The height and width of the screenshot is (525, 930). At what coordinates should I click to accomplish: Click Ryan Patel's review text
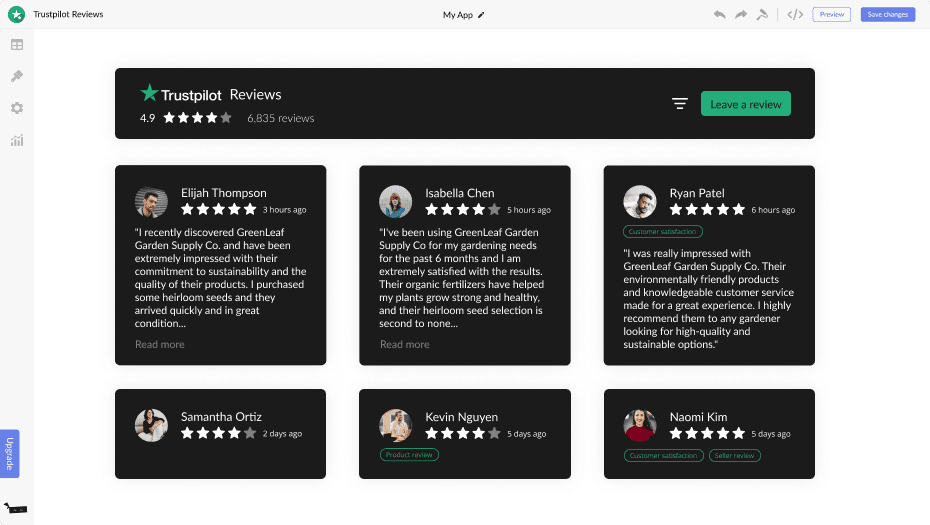[709, 298]
